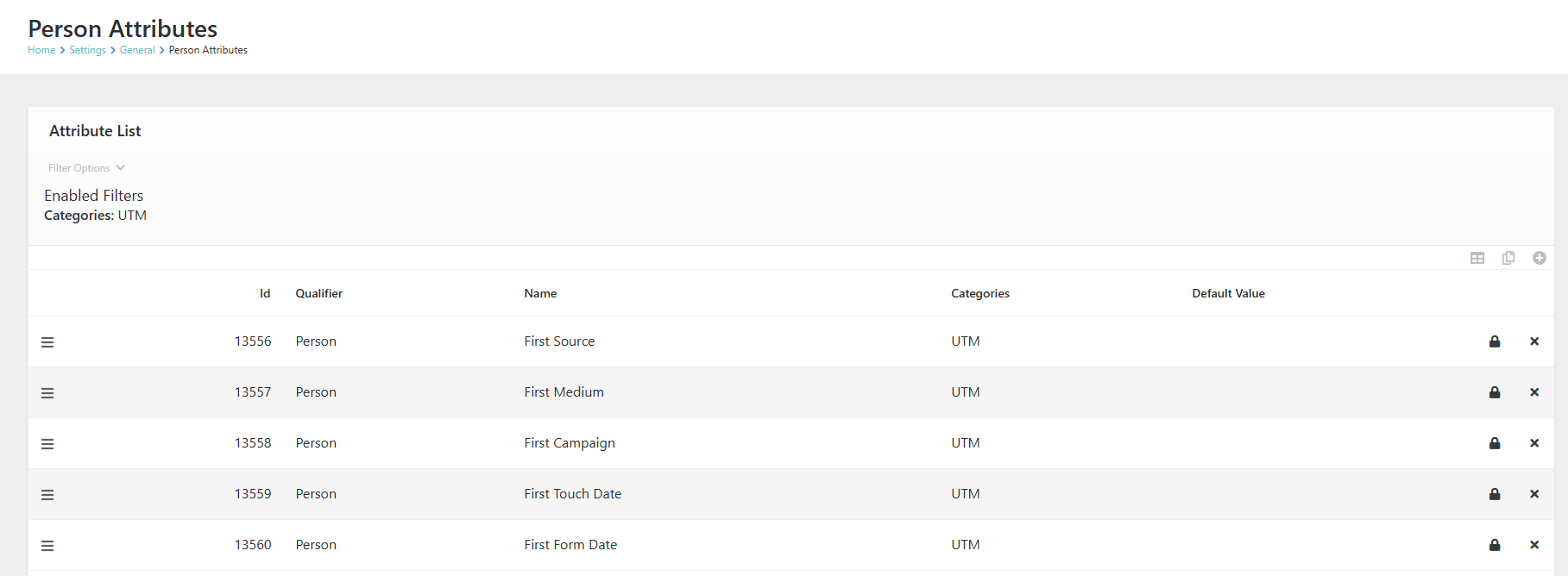Delete the First Source attribute
The height and width of the screenshot is (576, 1568).
1534,341
